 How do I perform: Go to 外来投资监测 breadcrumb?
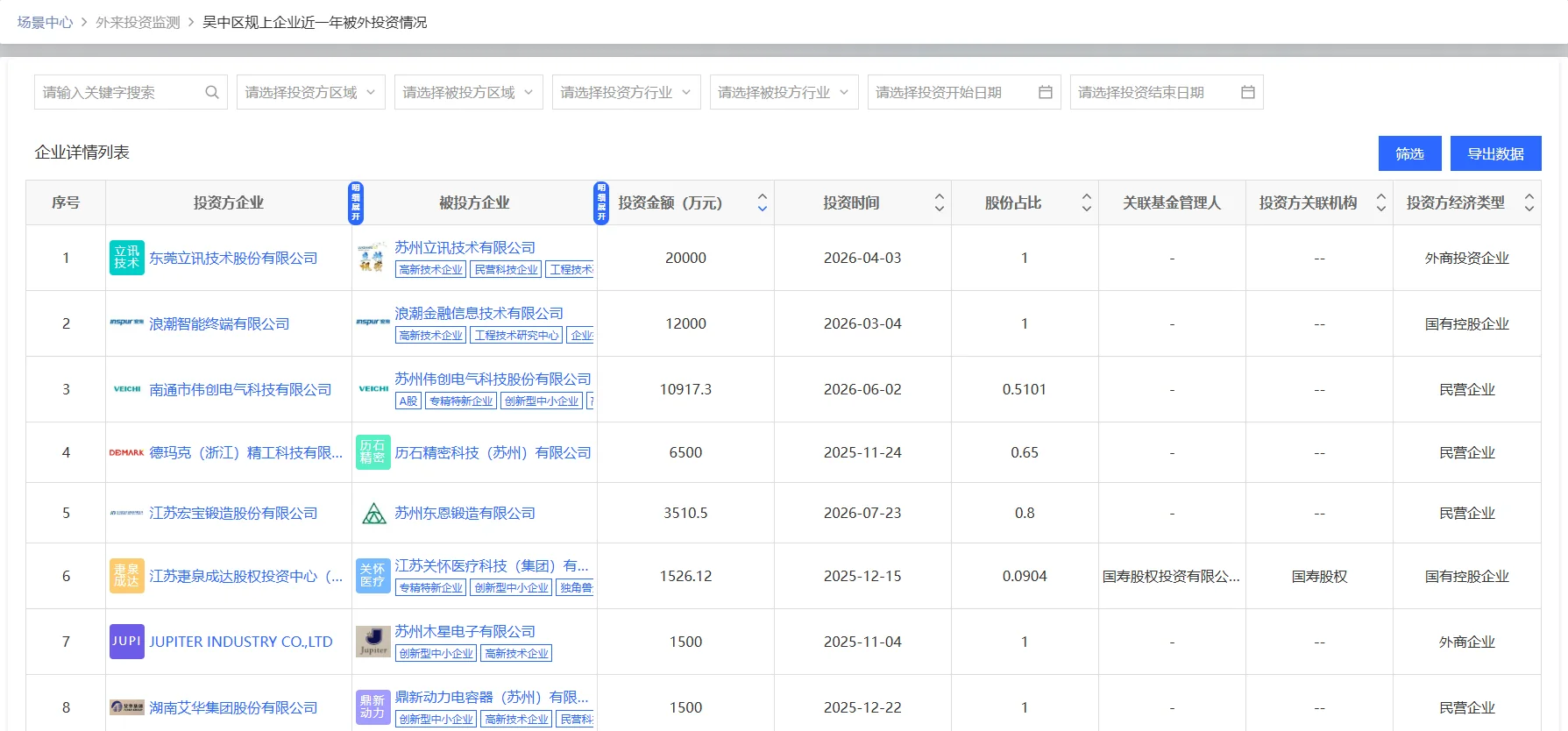pyautogui.click(x=138, y=22)
